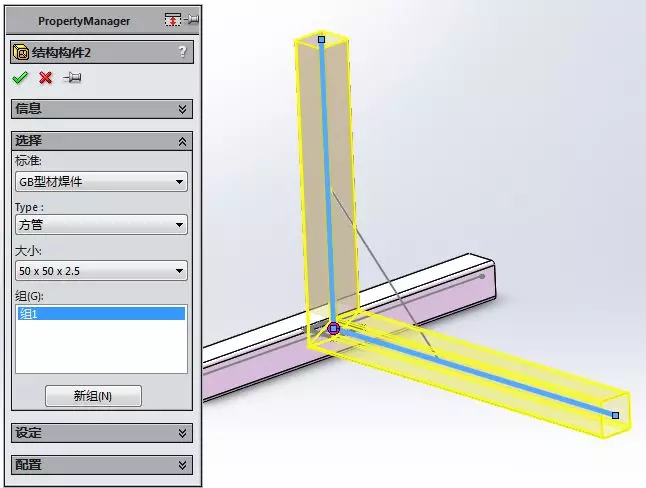
Task: Click the top endpoint of the vertical sketch line
Action: [322, 40]
